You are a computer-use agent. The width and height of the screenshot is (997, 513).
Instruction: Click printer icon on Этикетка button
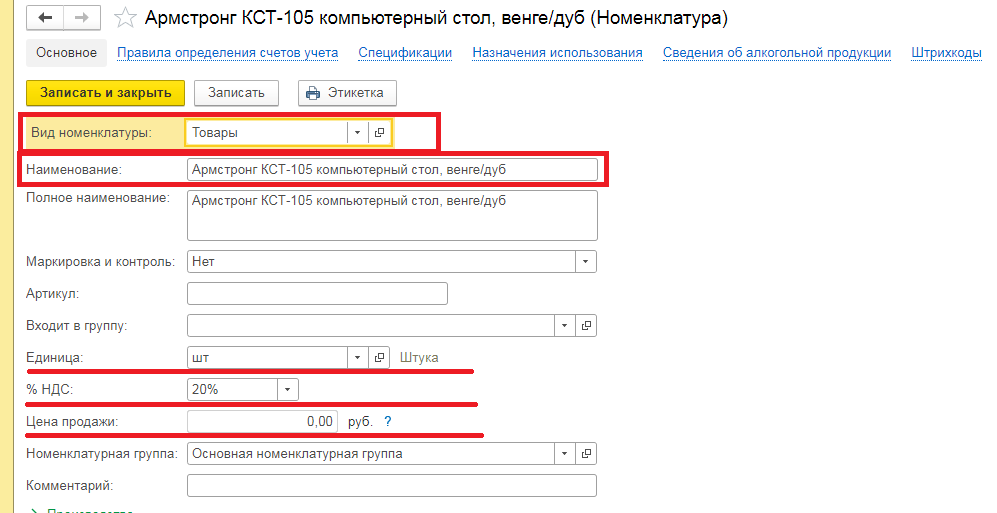coord(313,93)
